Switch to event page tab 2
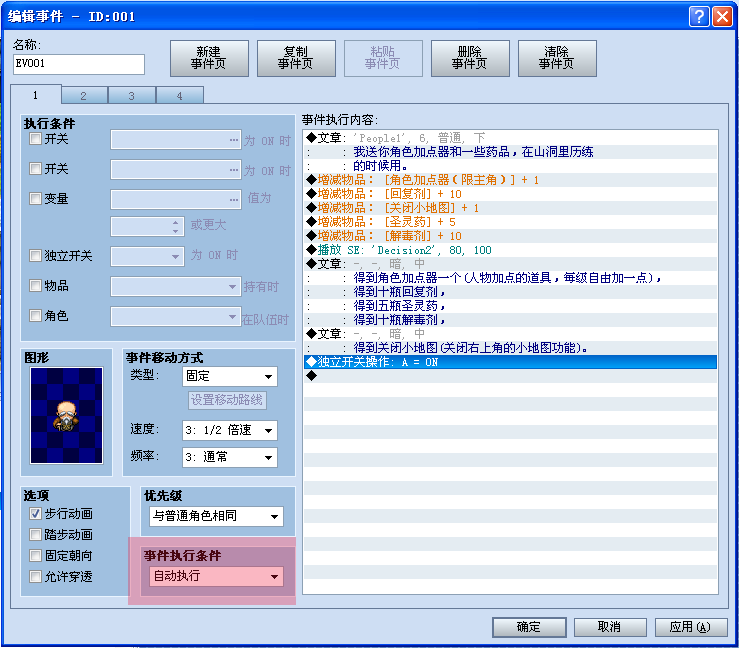 pyautogui.click(x=84, y=96)
